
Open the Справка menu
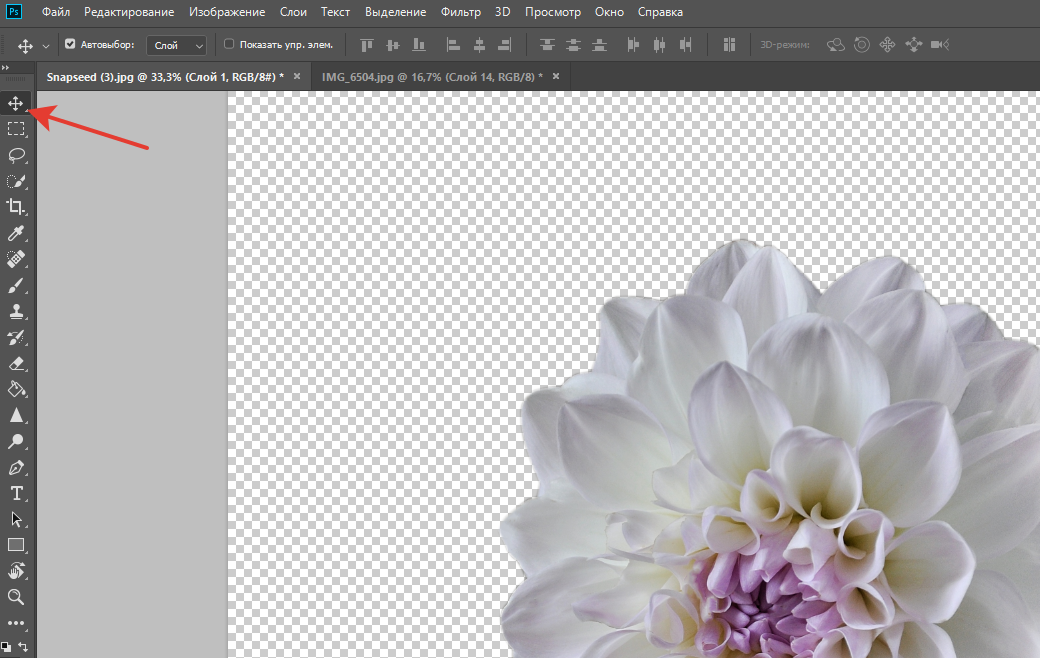coord(660,12)
